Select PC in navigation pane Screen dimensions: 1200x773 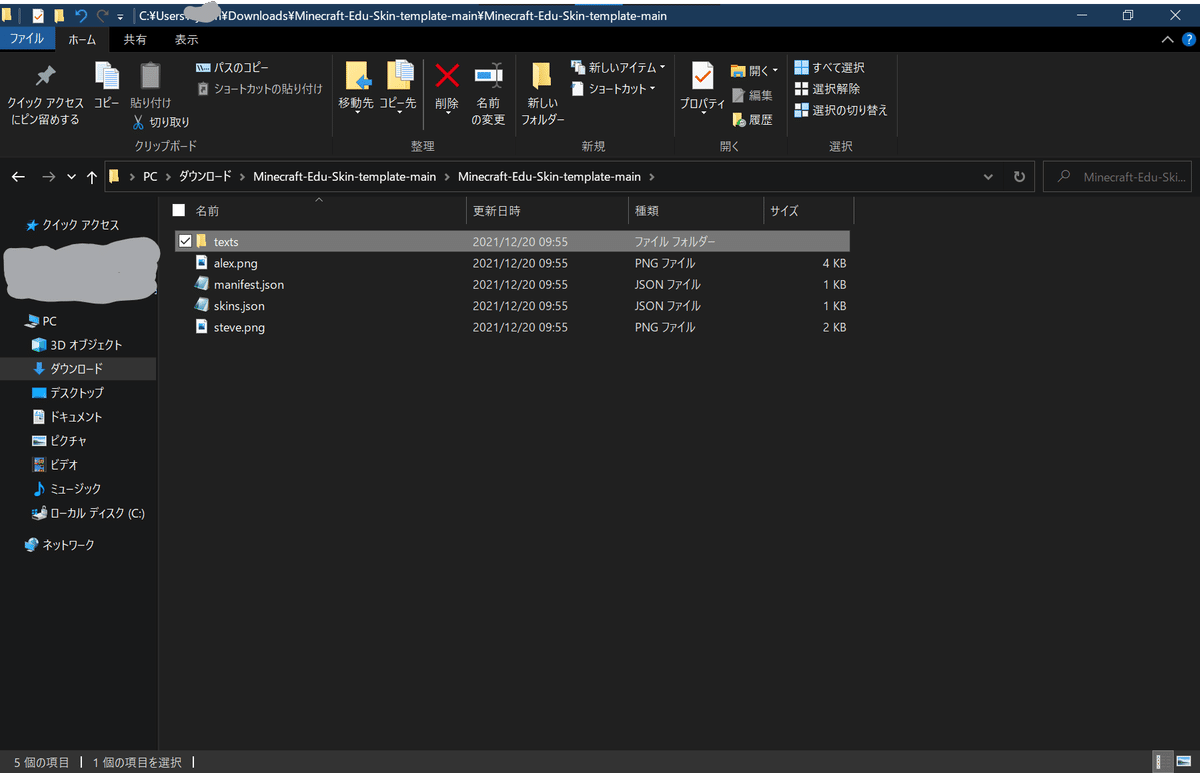tap(41, 321)
